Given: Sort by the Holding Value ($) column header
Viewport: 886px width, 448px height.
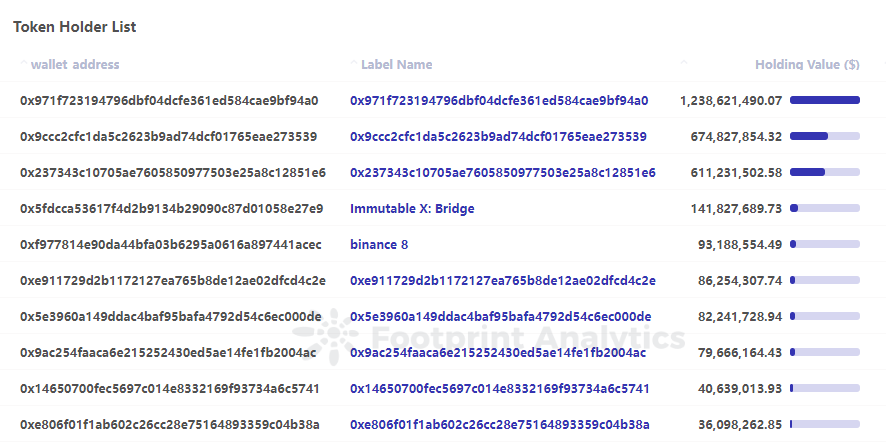Looking at the screenshot, I should coord(807,65).
